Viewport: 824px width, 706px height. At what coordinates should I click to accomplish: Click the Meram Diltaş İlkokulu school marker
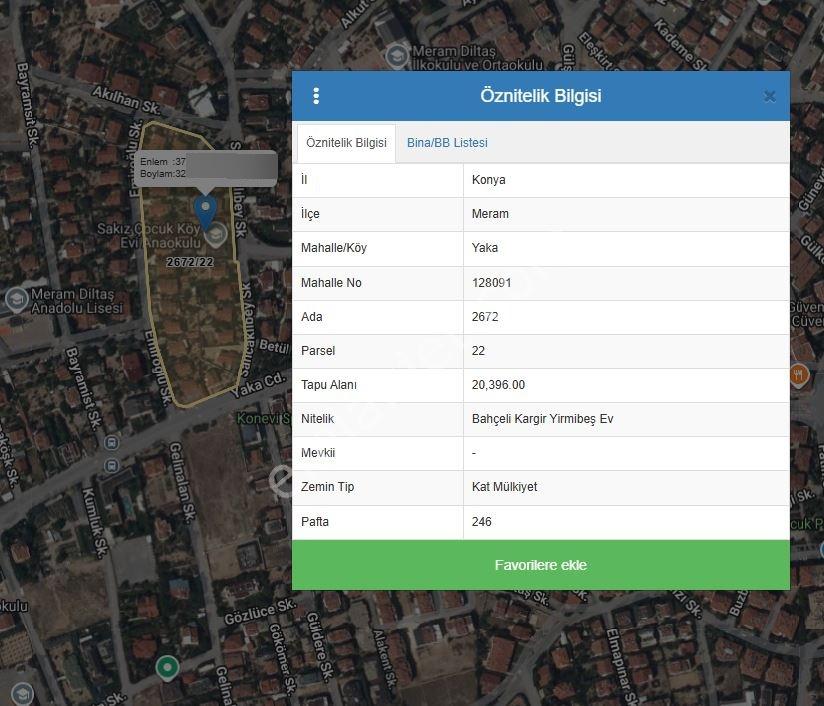[x=397, y=56]
